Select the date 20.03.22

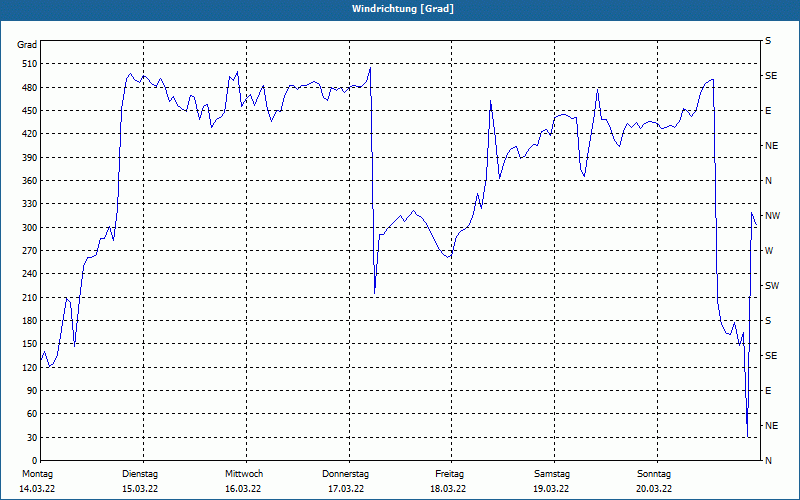(654, 489)
